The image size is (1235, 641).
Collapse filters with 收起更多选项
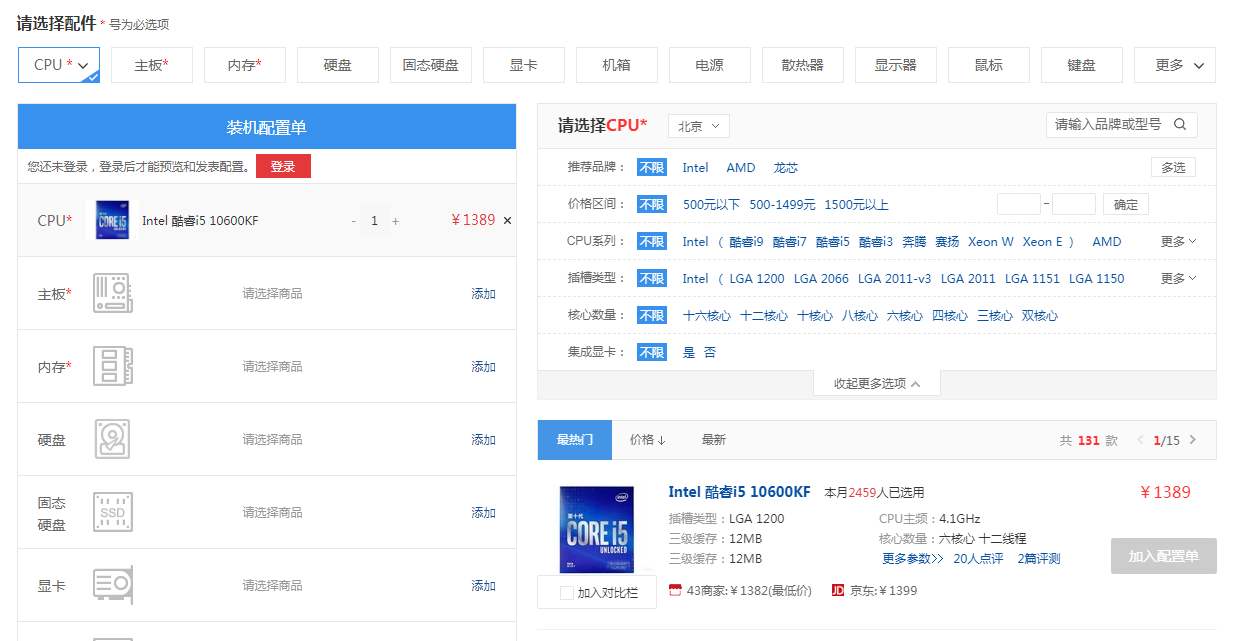point(876,384)
